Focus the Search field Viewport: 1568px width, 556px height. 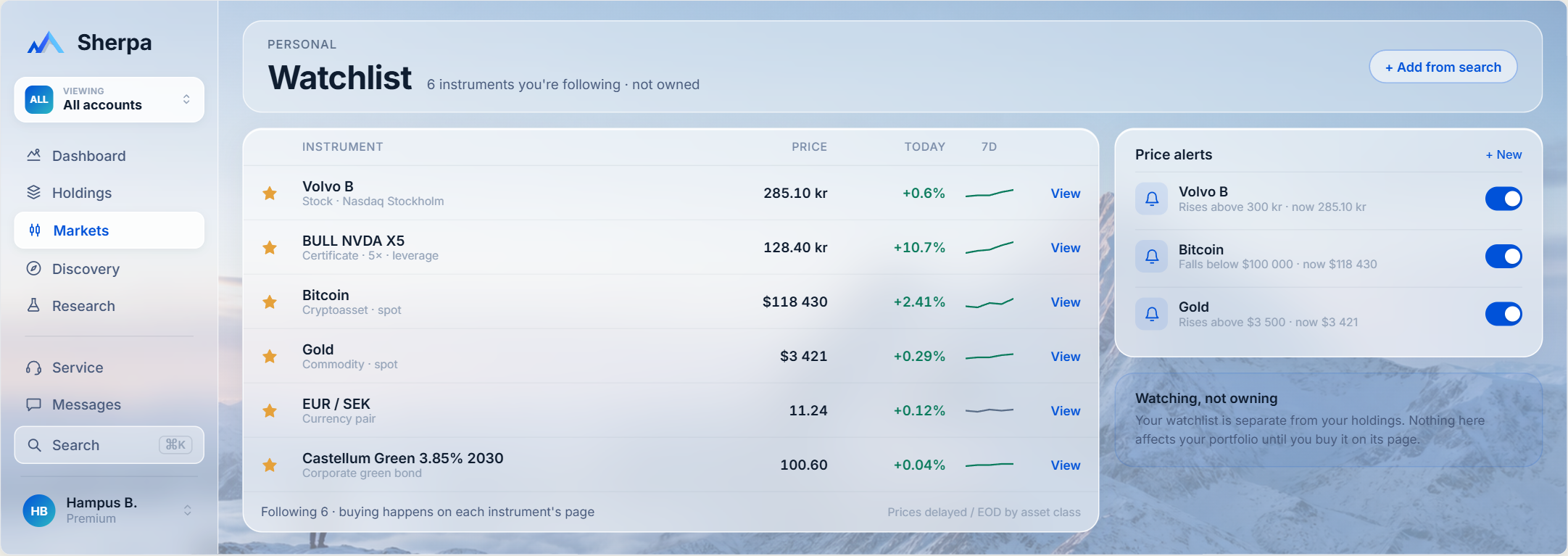(x=109, y=445)
